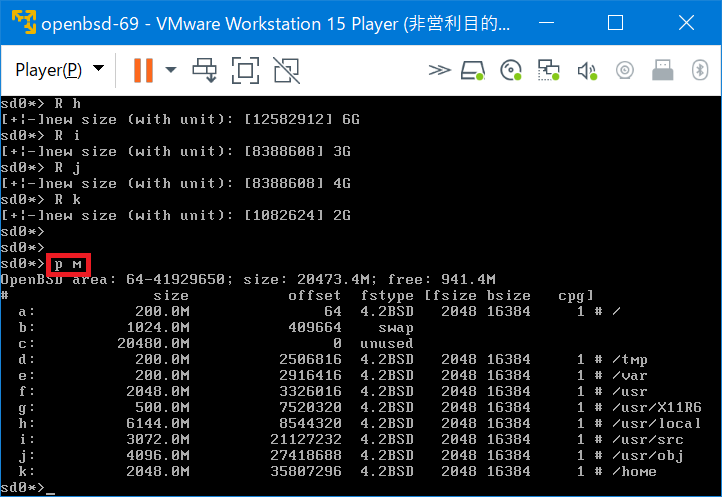The width and height of the screenshot is (722, 497).
Task: Click the /usr/src mount point text
Action: coord(648,439)
